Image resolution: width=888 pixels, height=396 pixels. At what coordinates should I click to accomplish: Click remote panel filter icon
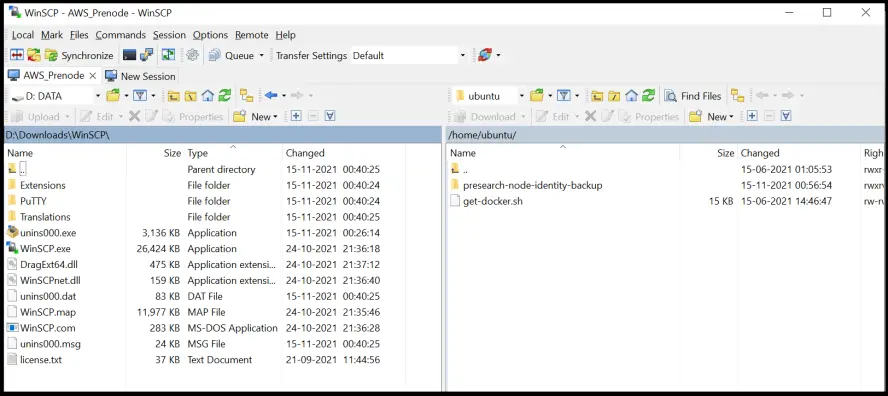click(x=563, y=96)
